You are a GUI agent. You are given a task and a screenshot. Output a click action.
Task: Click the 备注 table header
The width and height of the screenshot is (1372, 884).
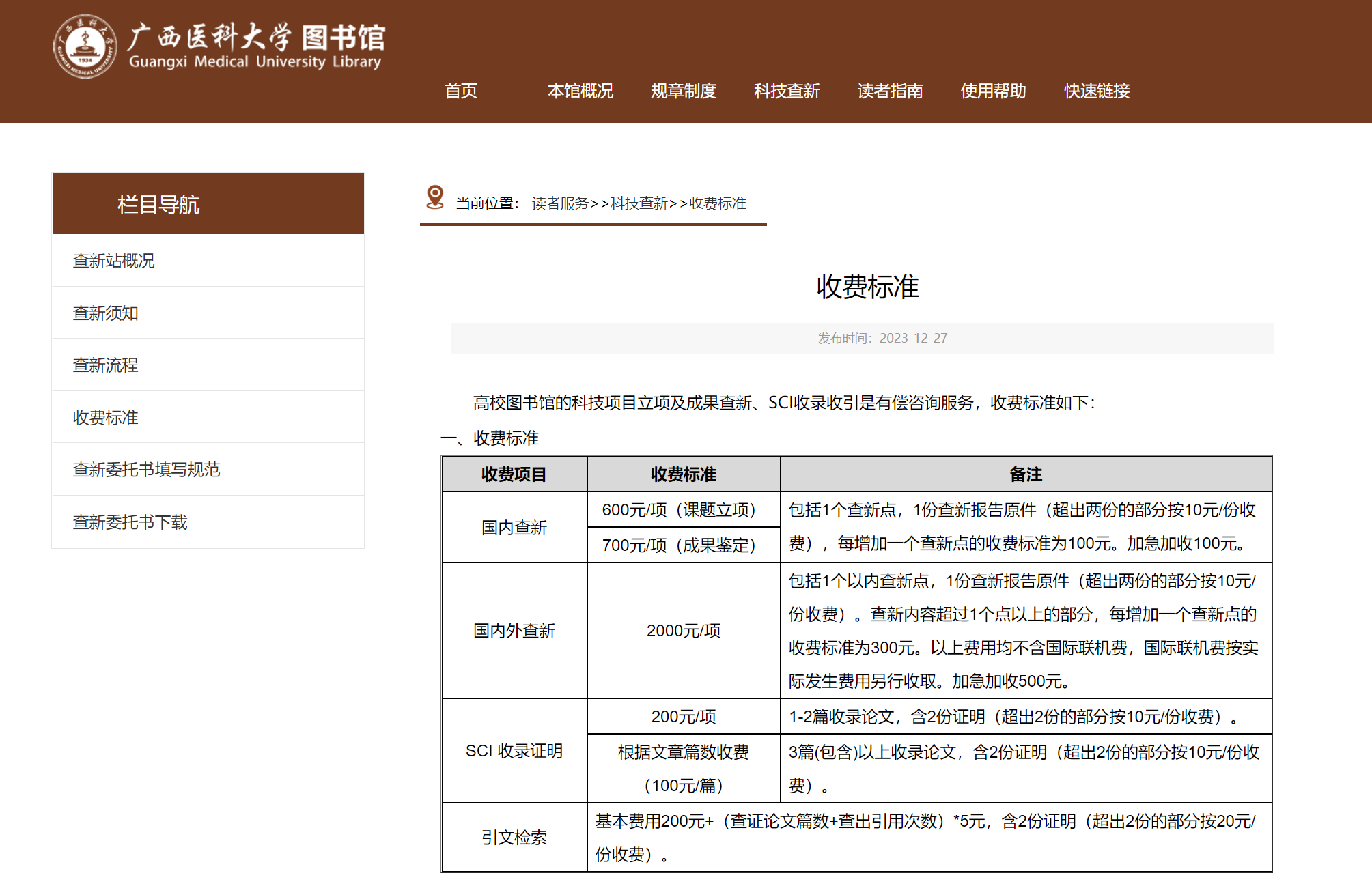click(x=1026, y=474)
